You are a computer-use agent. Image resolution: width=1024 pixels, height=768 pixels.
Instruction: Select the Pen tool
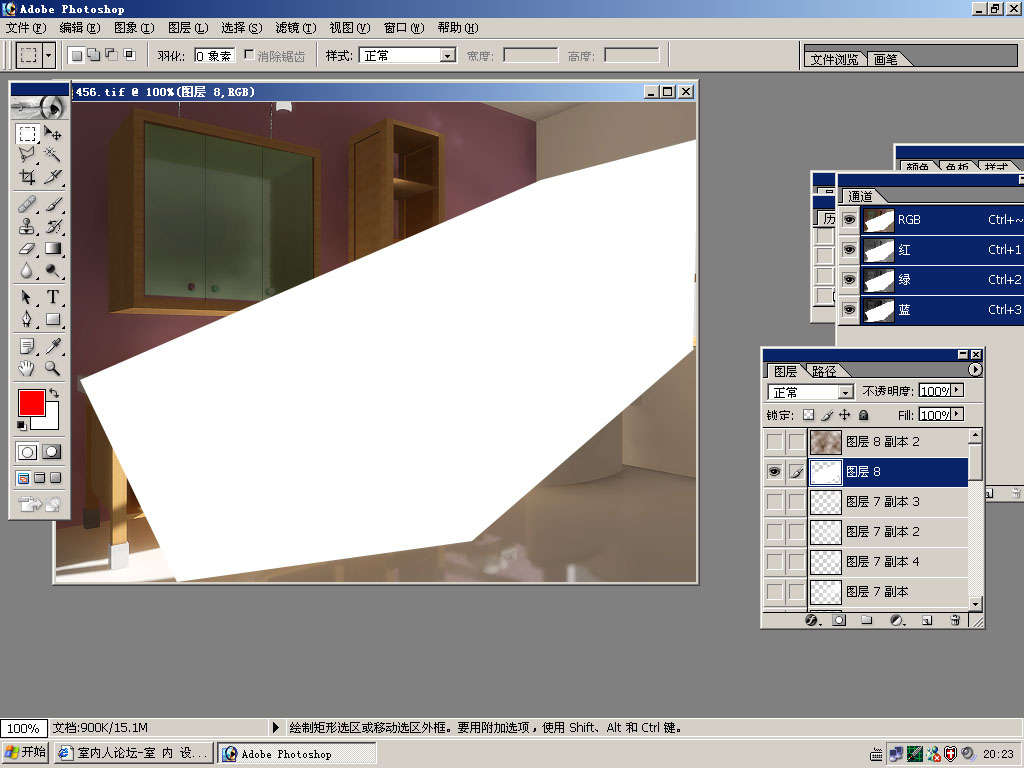click(x=27, y=319)
